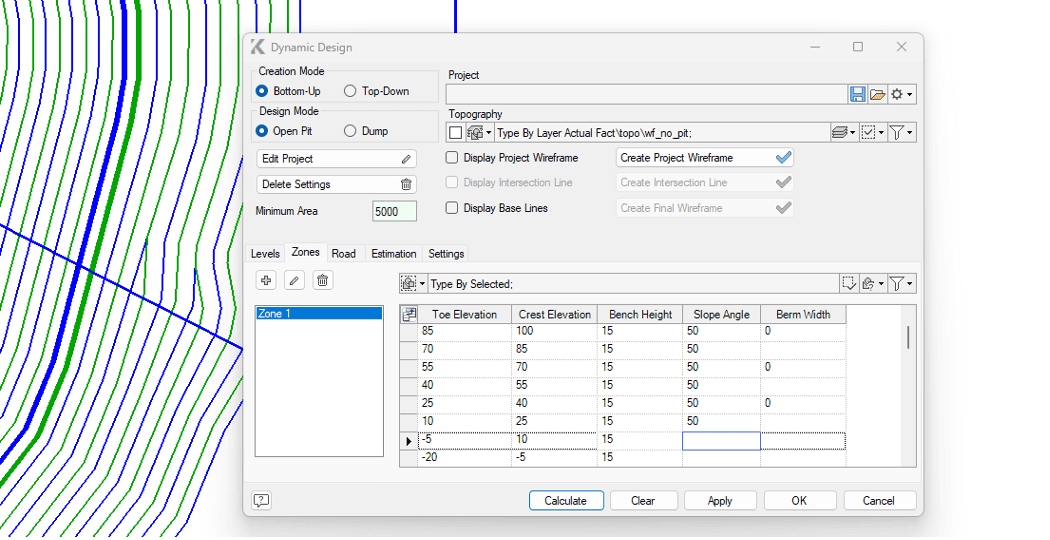
Task: Click the OK button
Action: coord(799,500)
